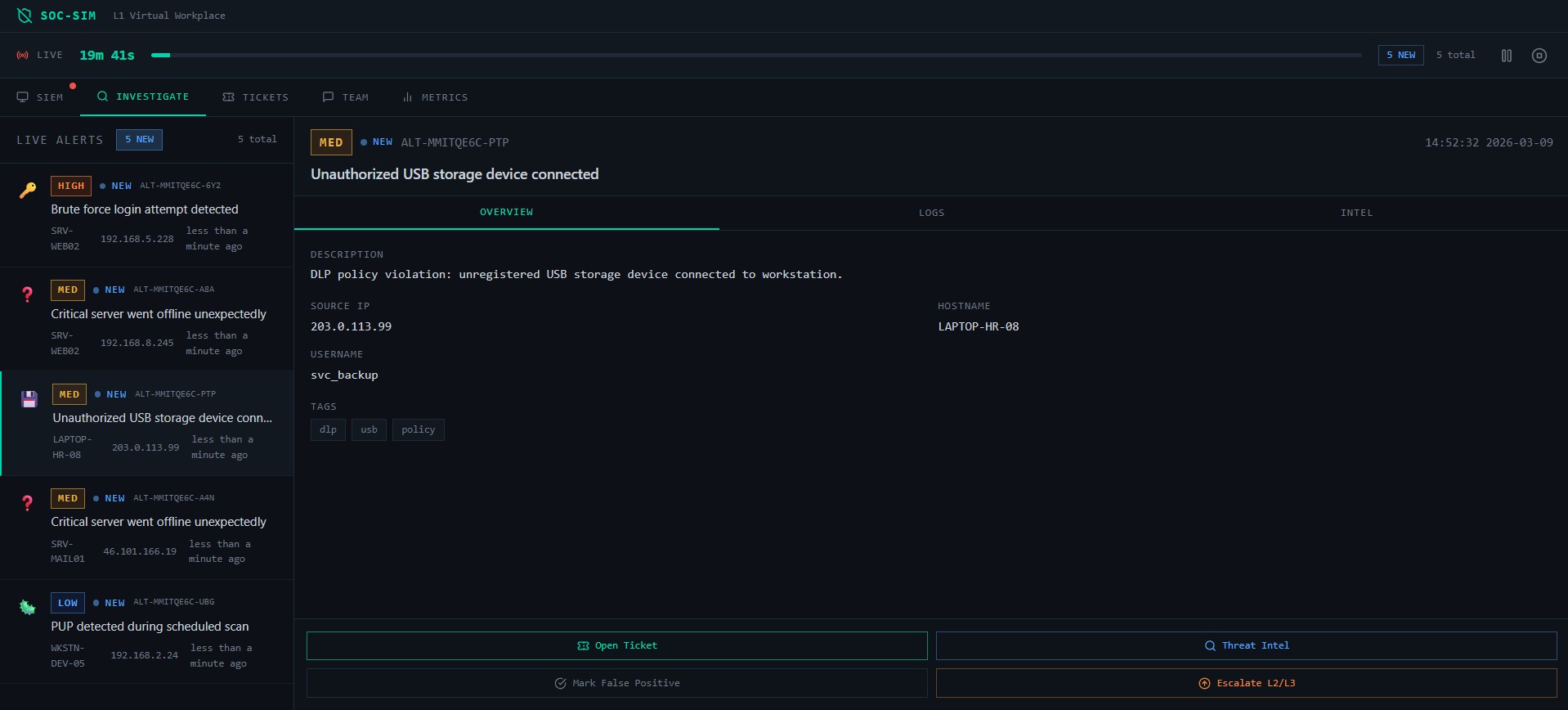Stop the simulation with the stop icon
Screen dimensions: 1568x710
point(1539,56)
